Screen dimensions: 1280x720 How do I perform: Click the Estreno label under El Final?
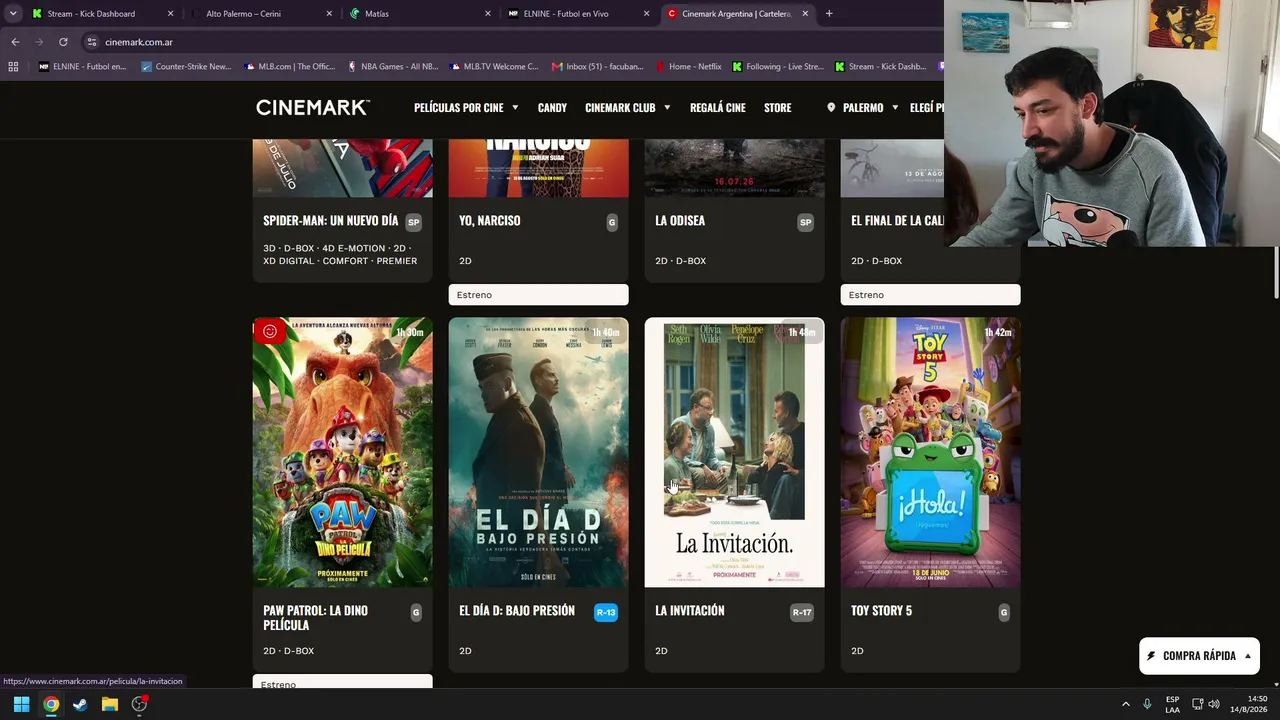pyautogui.click(x=931, y=295)
